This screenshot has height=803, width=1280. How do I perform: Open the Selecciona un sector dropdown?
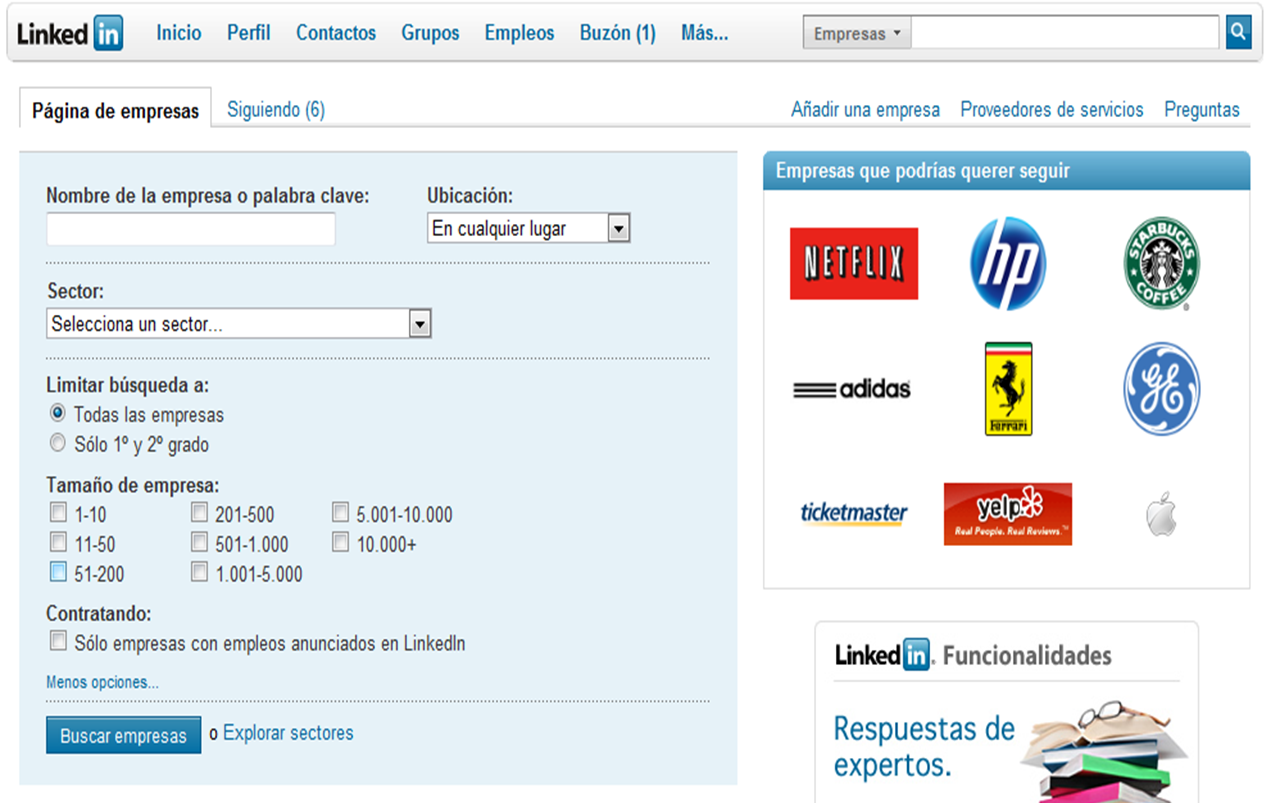239,324
